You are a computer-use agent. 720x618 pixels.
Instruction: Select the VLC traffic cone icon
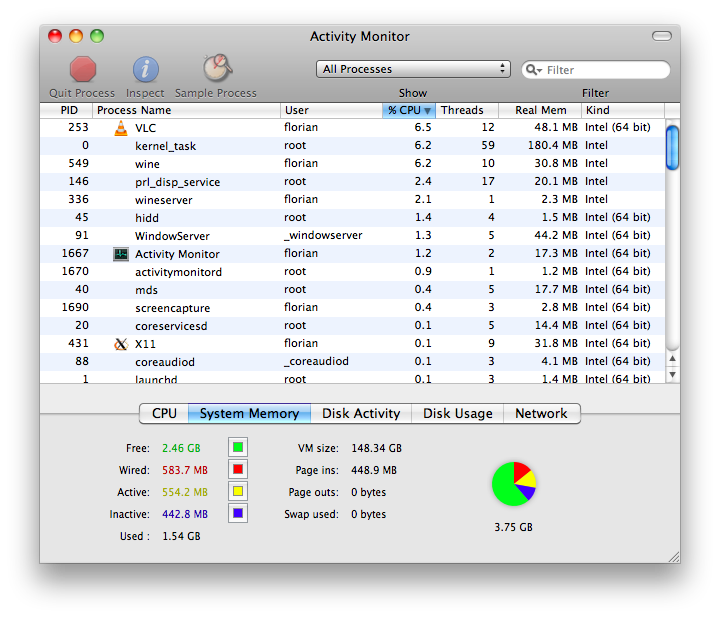tap(121, 128)
